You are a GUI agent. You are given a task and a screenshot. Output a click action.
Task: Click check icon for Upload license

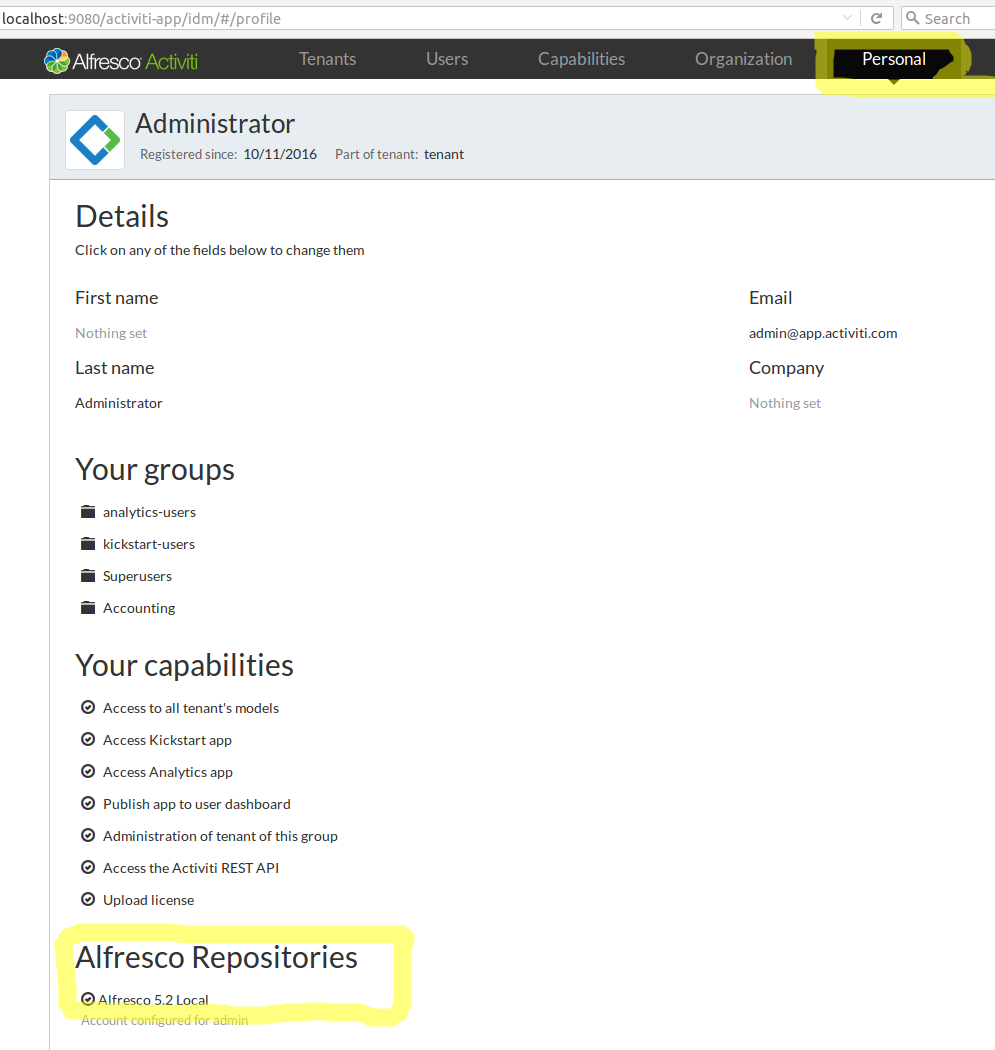click(x=88, y=899)
